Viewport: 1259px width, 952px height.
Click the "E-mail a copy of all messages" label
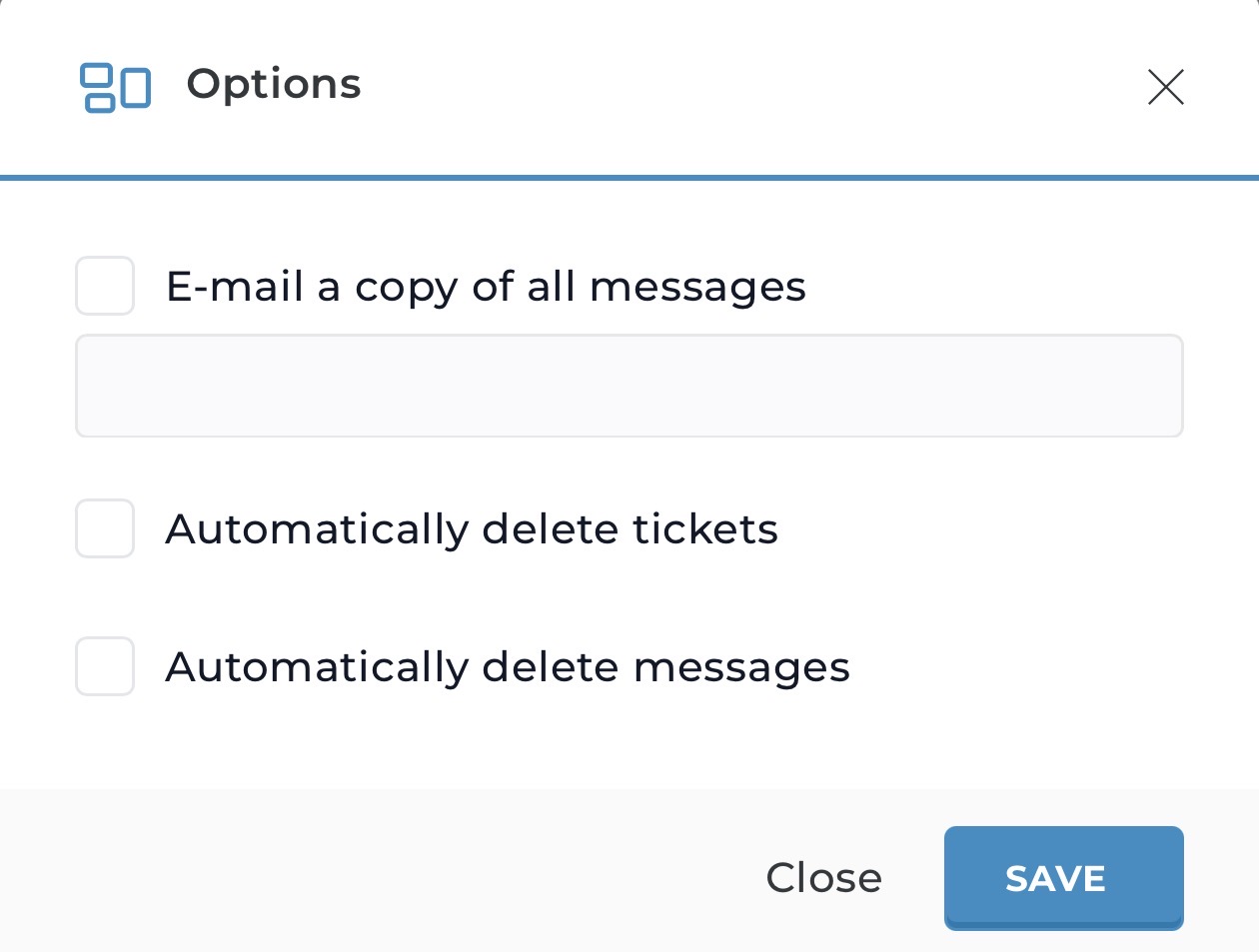[x=486, y=287]
